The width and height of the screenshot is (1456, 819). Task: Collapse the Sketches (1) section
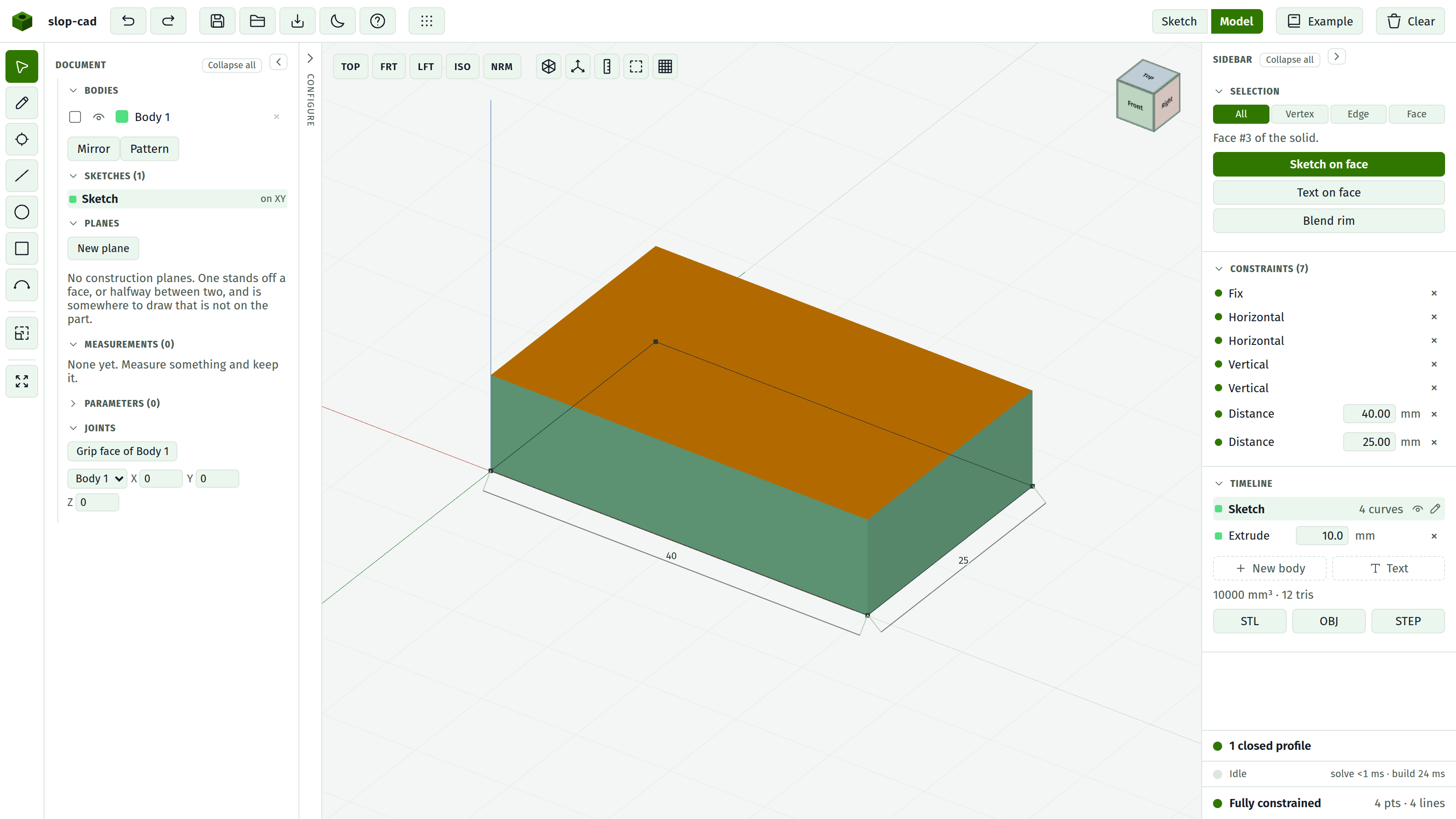pos(73,176)
